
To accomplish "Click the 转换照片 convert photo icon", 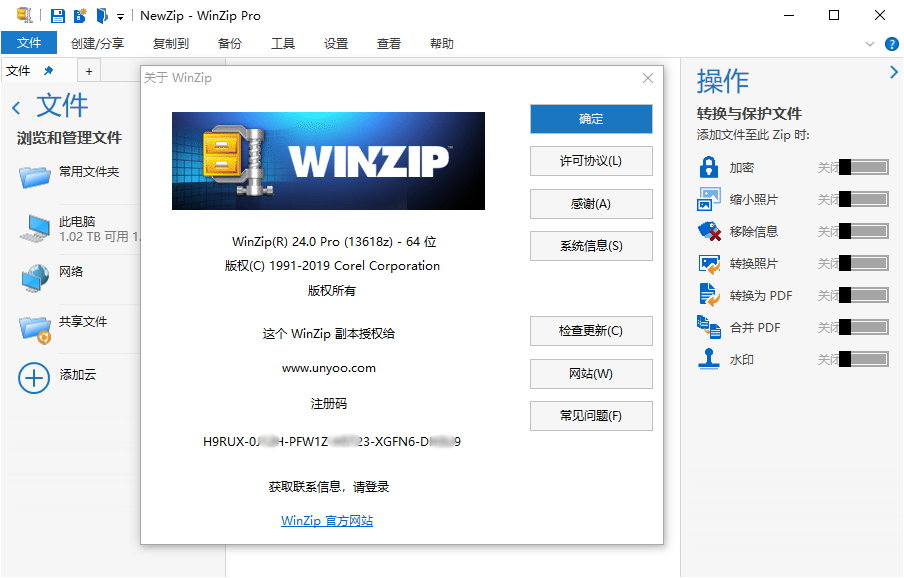I will [x=709, y=263].
